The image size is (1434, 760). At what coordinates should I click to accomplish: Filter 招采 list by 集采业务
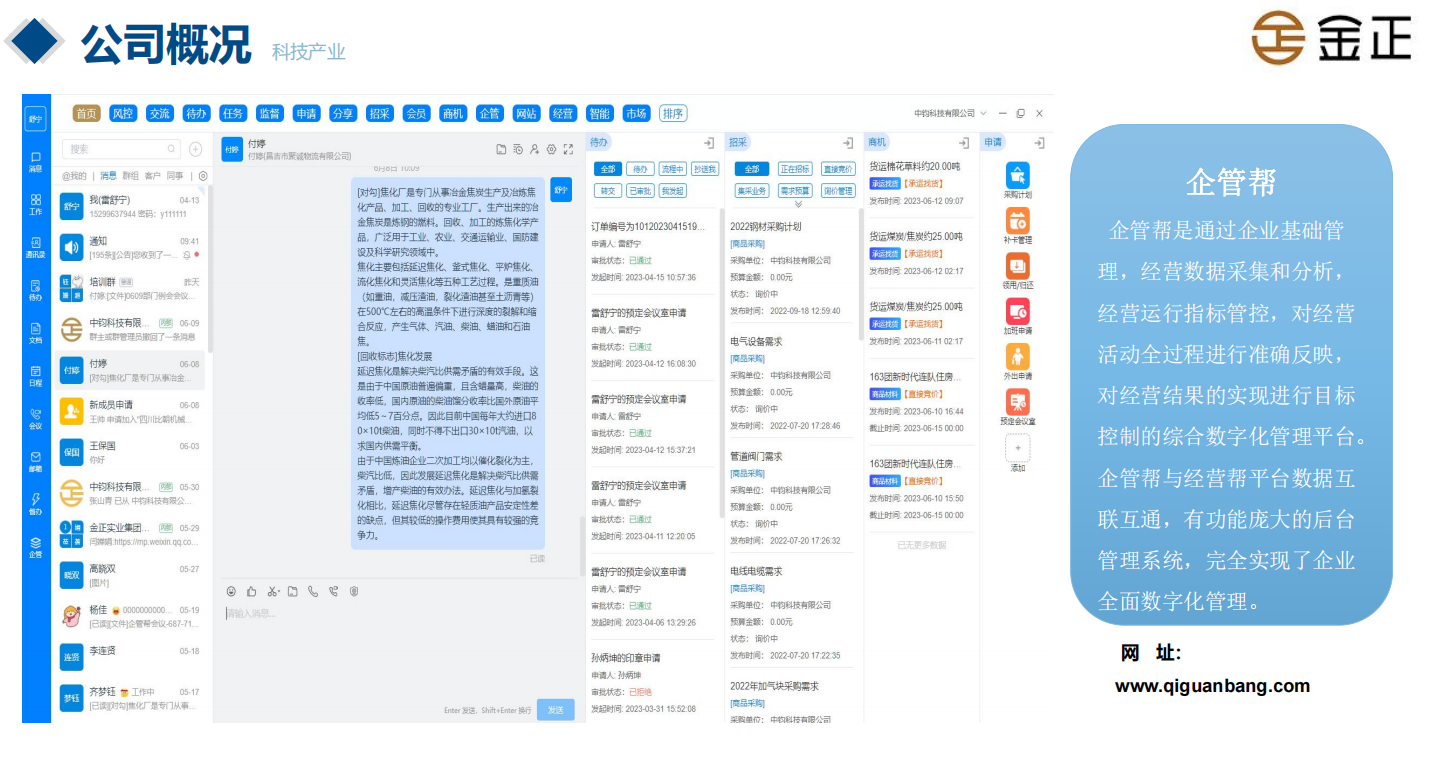(752, 191)
